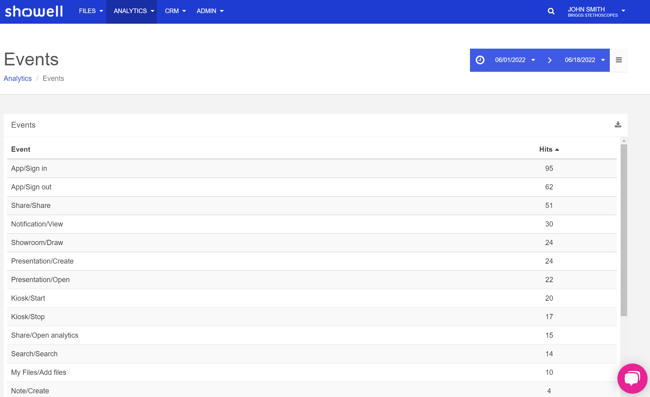
Task: Select the Notification/View event
Action: pyautogui.click(x=312, y=224)
